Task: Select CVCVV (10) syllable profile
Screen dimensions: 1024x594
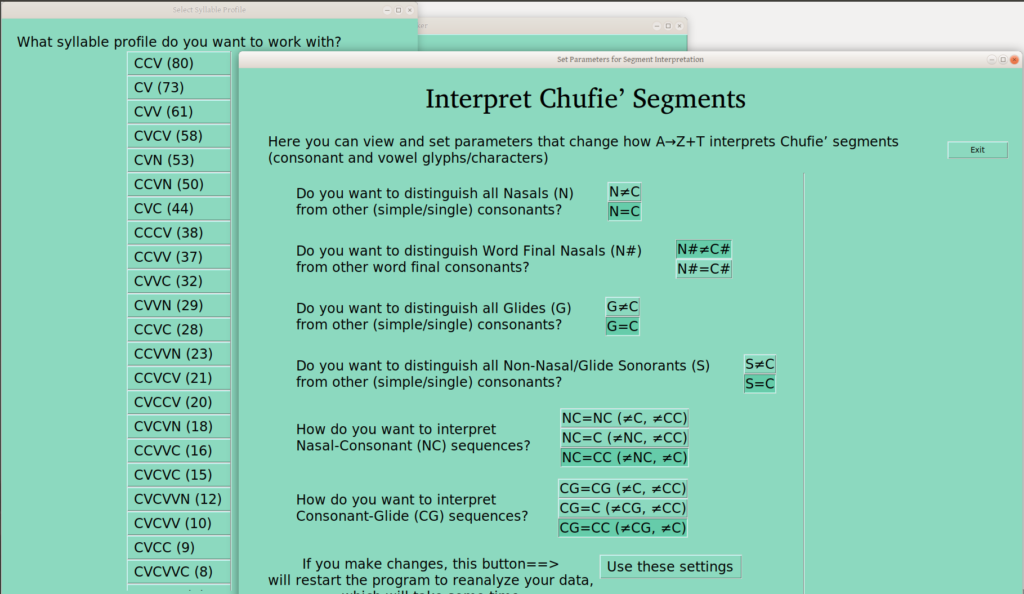Action: [x=178, y=523]
